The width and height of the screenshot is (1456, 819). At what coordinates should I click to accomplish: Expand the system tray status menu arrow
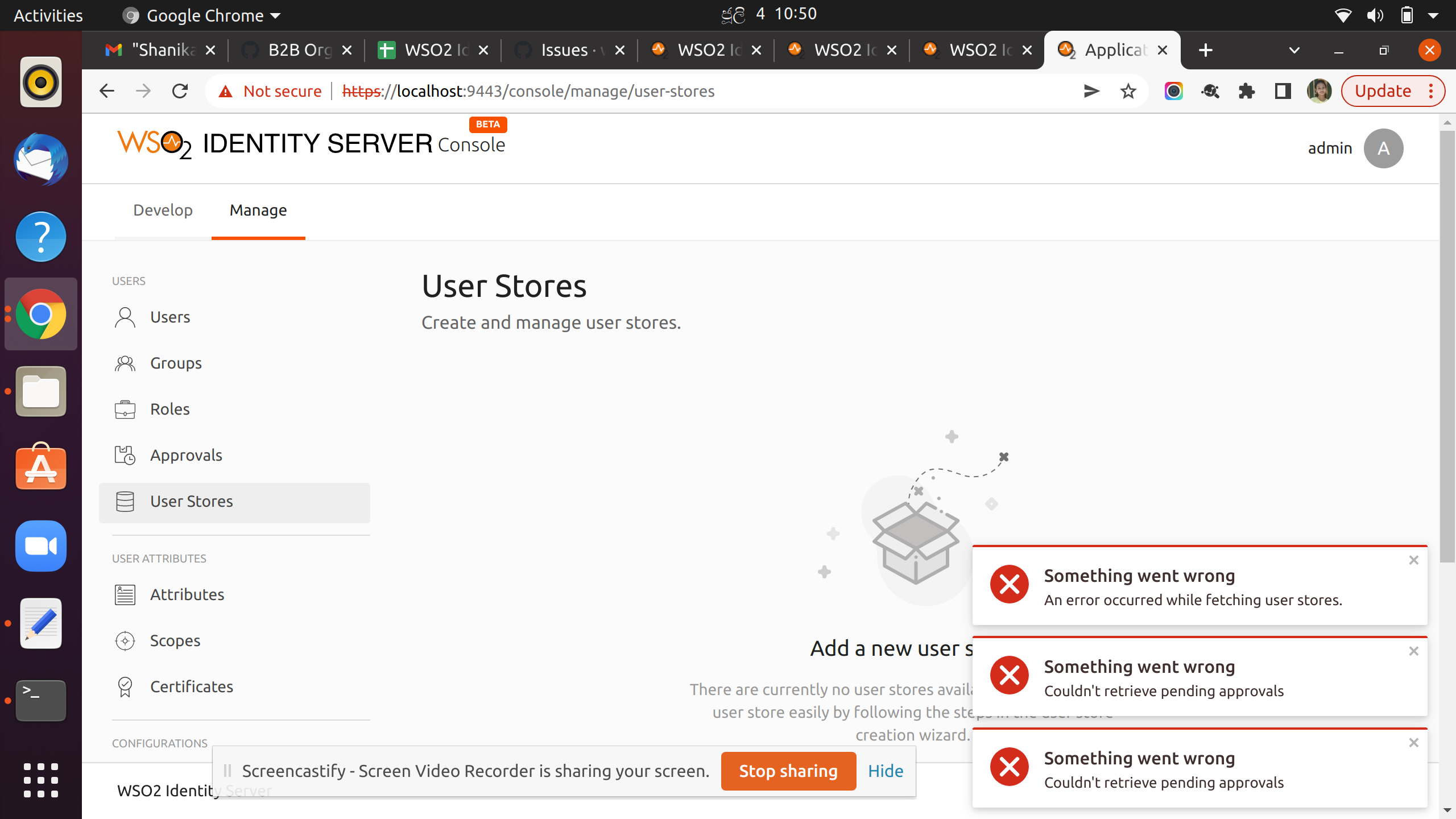point(1433,15)
